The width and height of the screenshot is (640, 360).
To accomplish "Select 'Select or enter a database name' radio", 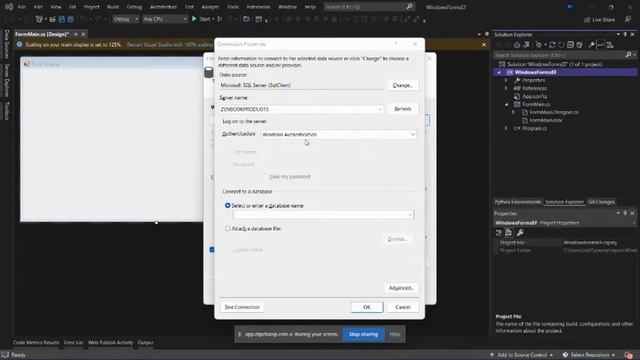I will point(227,205).
